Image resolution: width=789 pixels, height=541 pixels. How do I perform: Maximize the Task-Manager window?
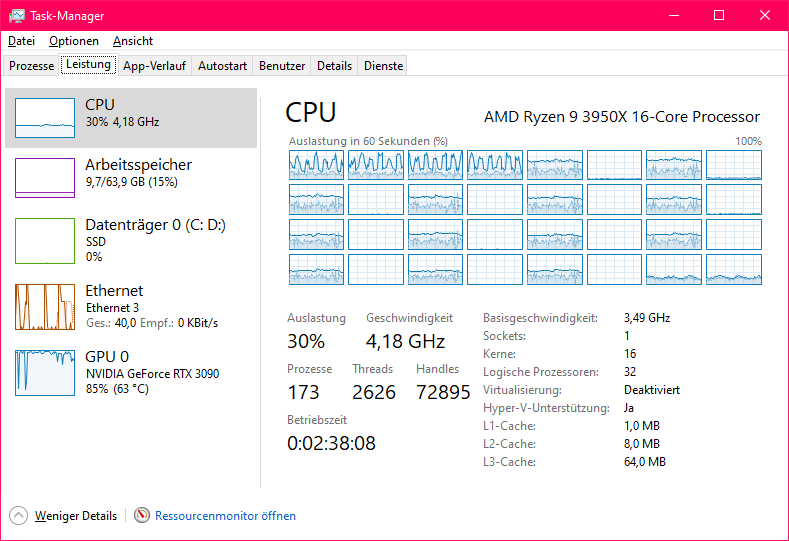(719, 16)
